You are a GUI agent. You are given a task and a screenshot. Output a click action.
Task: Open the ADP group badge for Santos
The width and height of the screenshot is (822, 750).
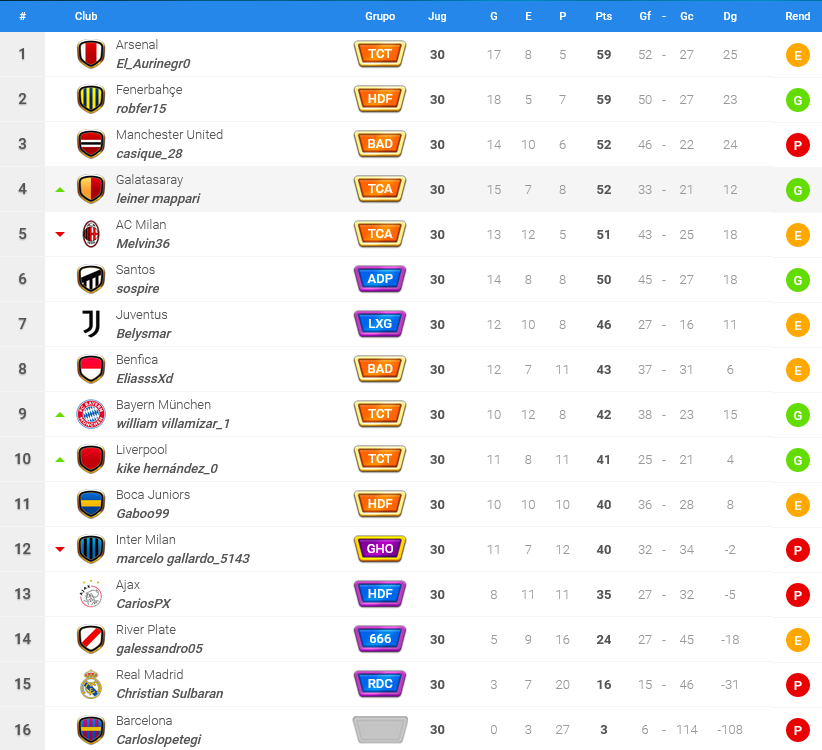[380, 279]
